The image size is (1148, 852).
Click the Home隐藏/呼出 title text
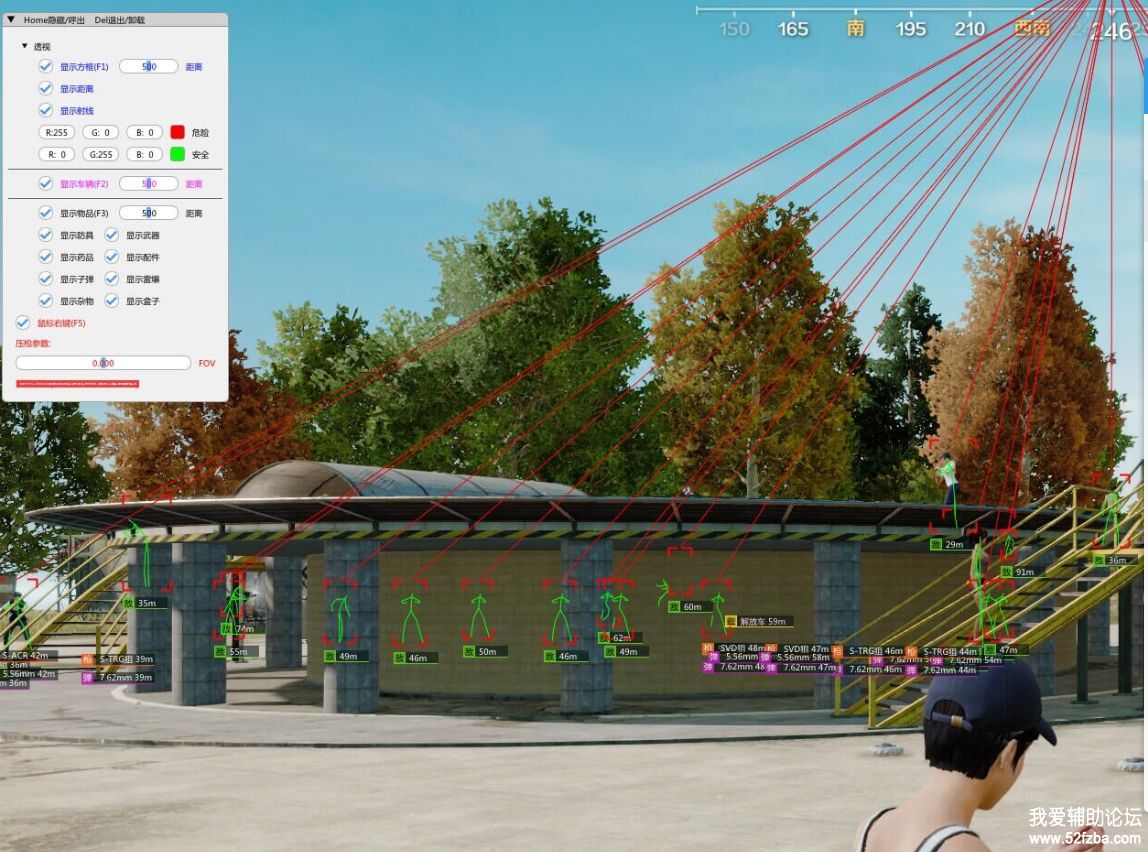(x=54, y=20)
